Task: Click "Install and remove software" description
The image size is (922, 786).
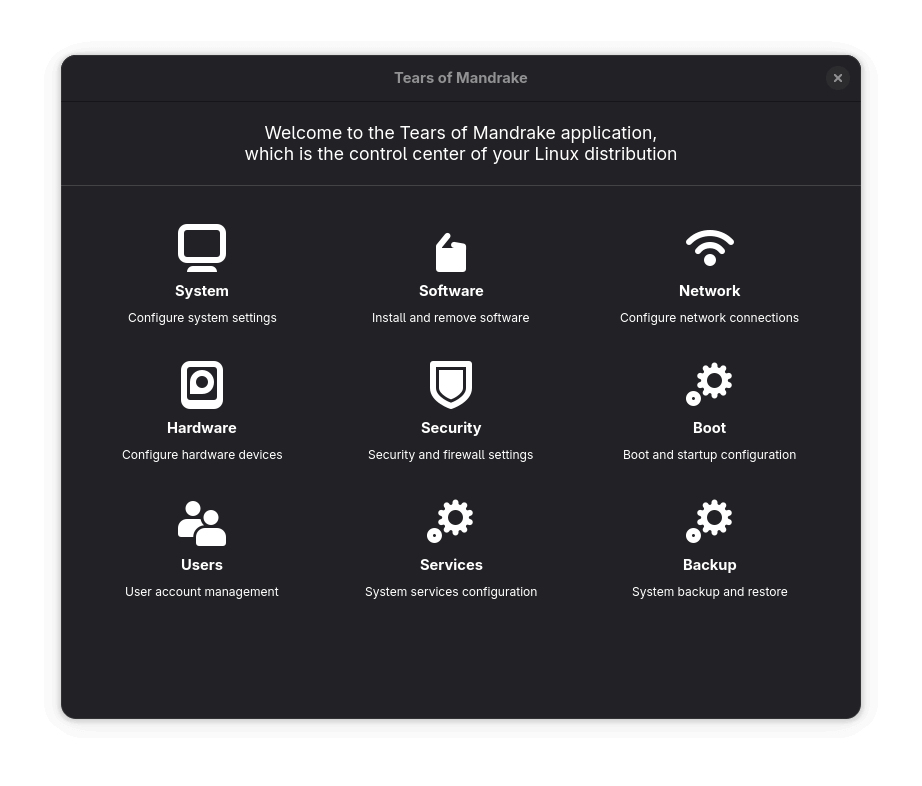Action: [x=450, y=318]
